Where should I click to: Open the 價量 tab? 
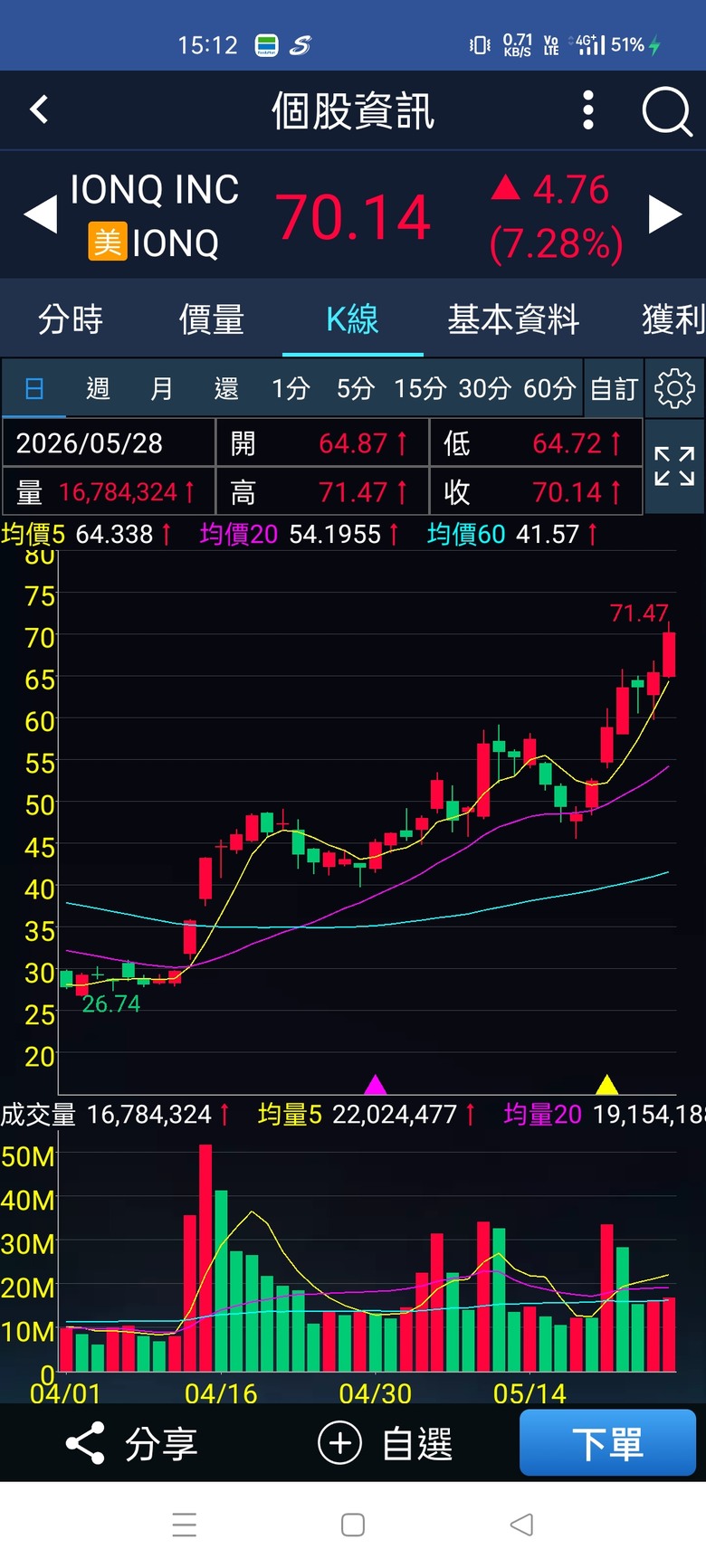pos(211,319)
